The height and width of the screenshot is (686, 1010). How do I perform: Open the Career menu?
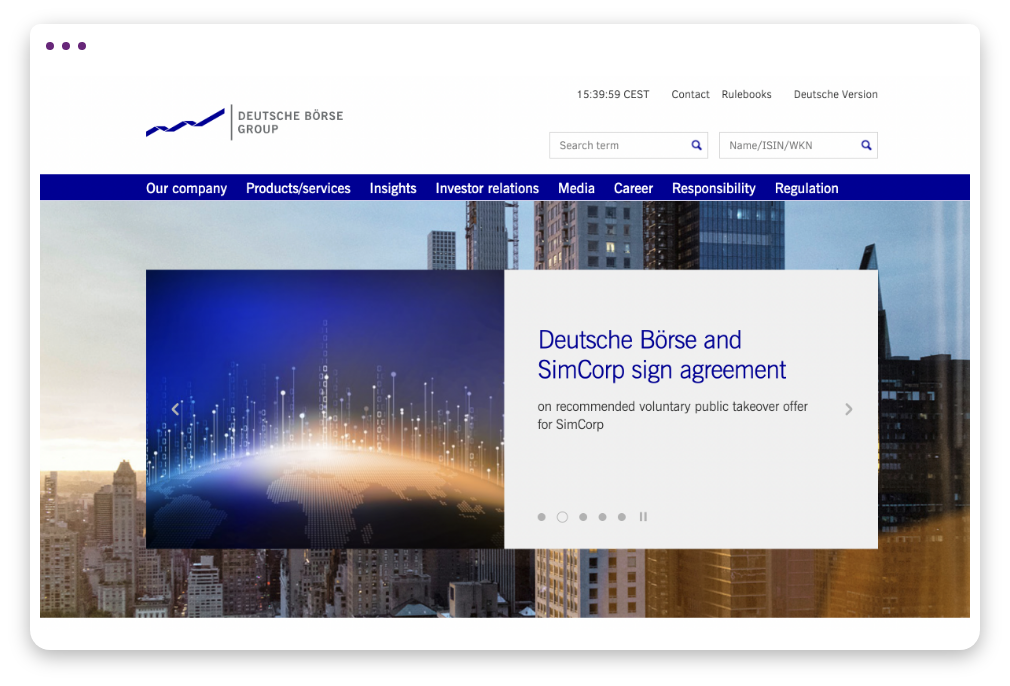pyautogui.click(x=633, y=188)
